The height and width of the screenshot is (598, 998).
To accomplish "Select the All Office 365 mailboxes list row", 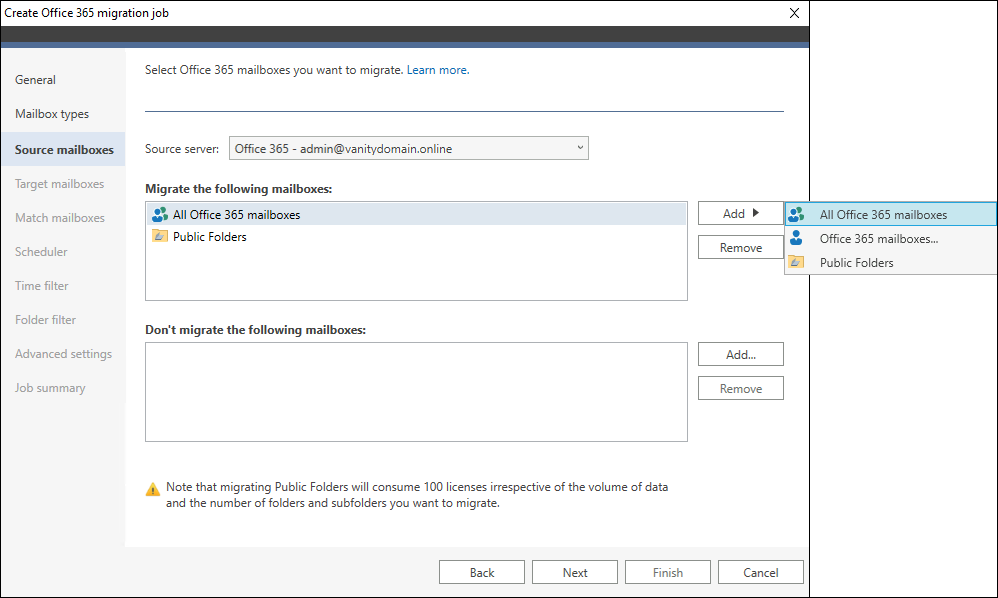I will pos(416,214).
